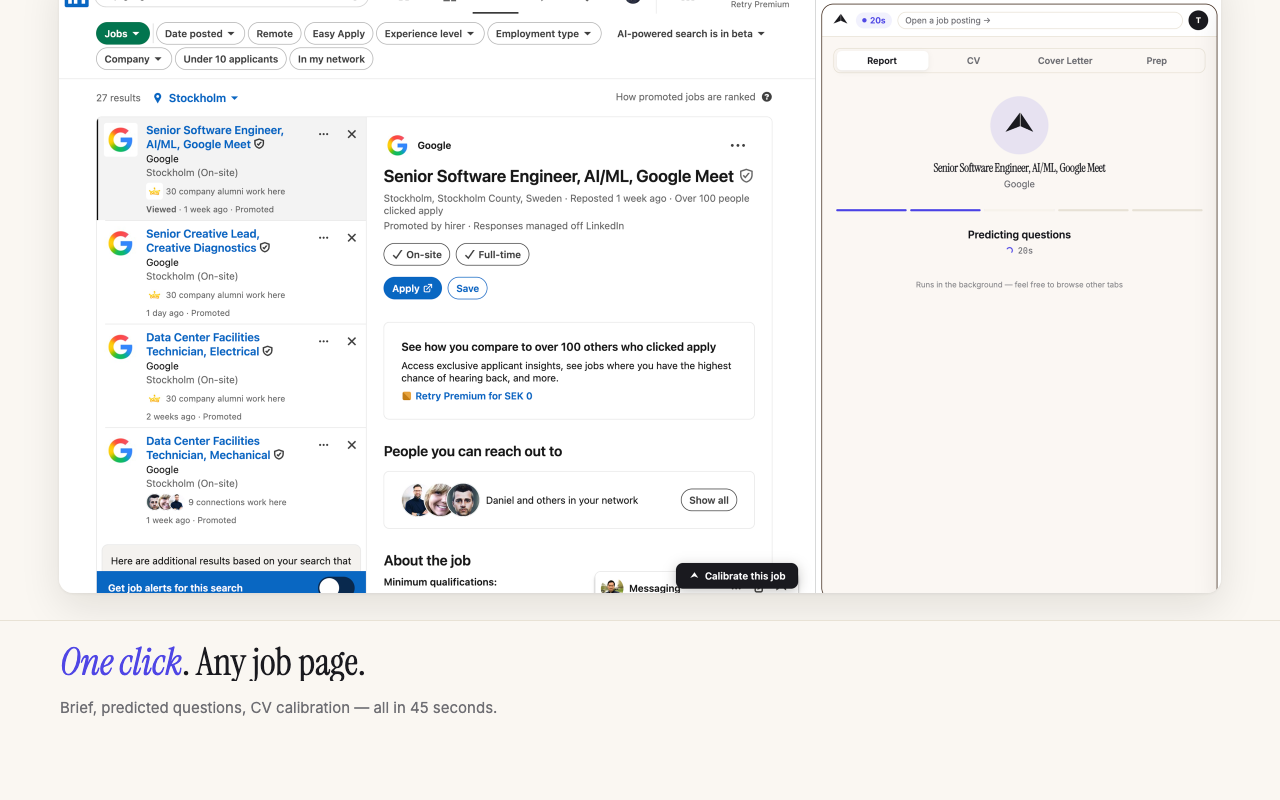Click the extension's arrow logo in sidebar header
Screen dimensions: 1280x800
tap(840, 19)
